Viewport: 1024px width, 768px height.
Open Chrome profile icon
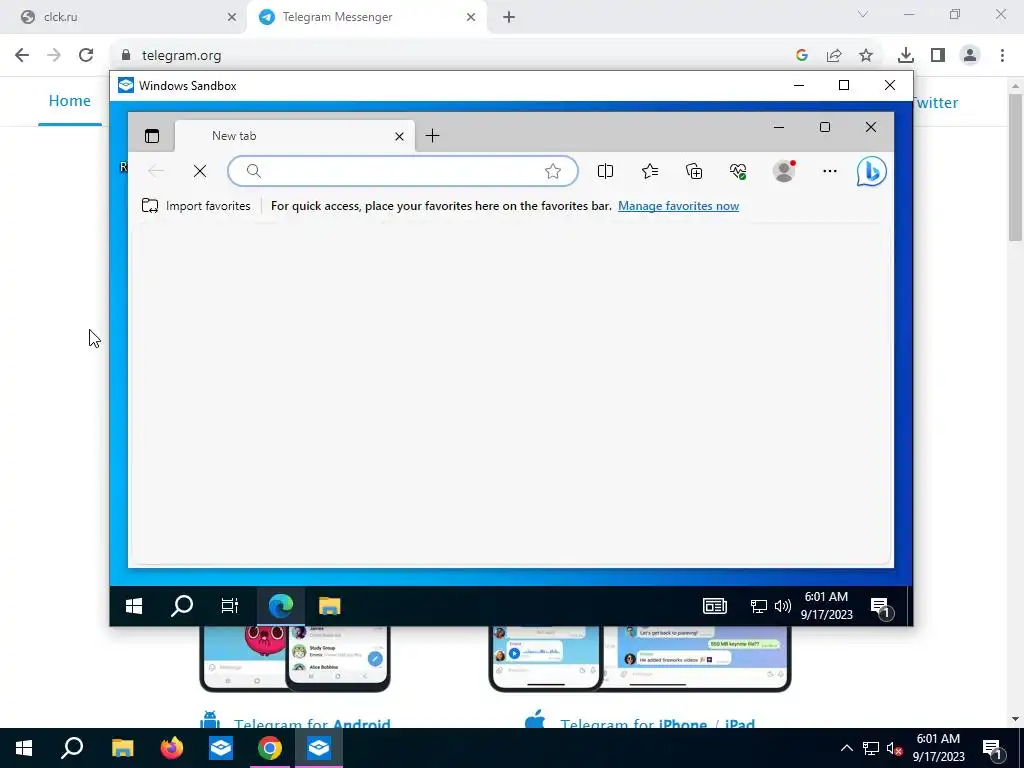click(x=970, y=55)
